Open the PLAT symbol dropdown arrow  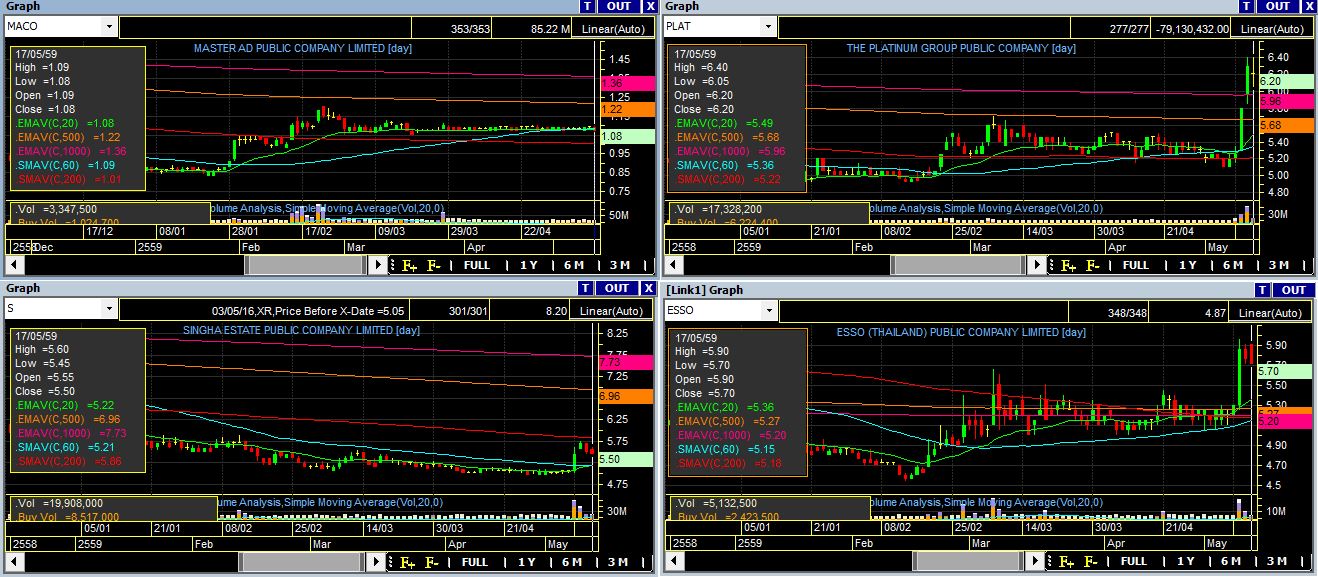coord(768,27)
